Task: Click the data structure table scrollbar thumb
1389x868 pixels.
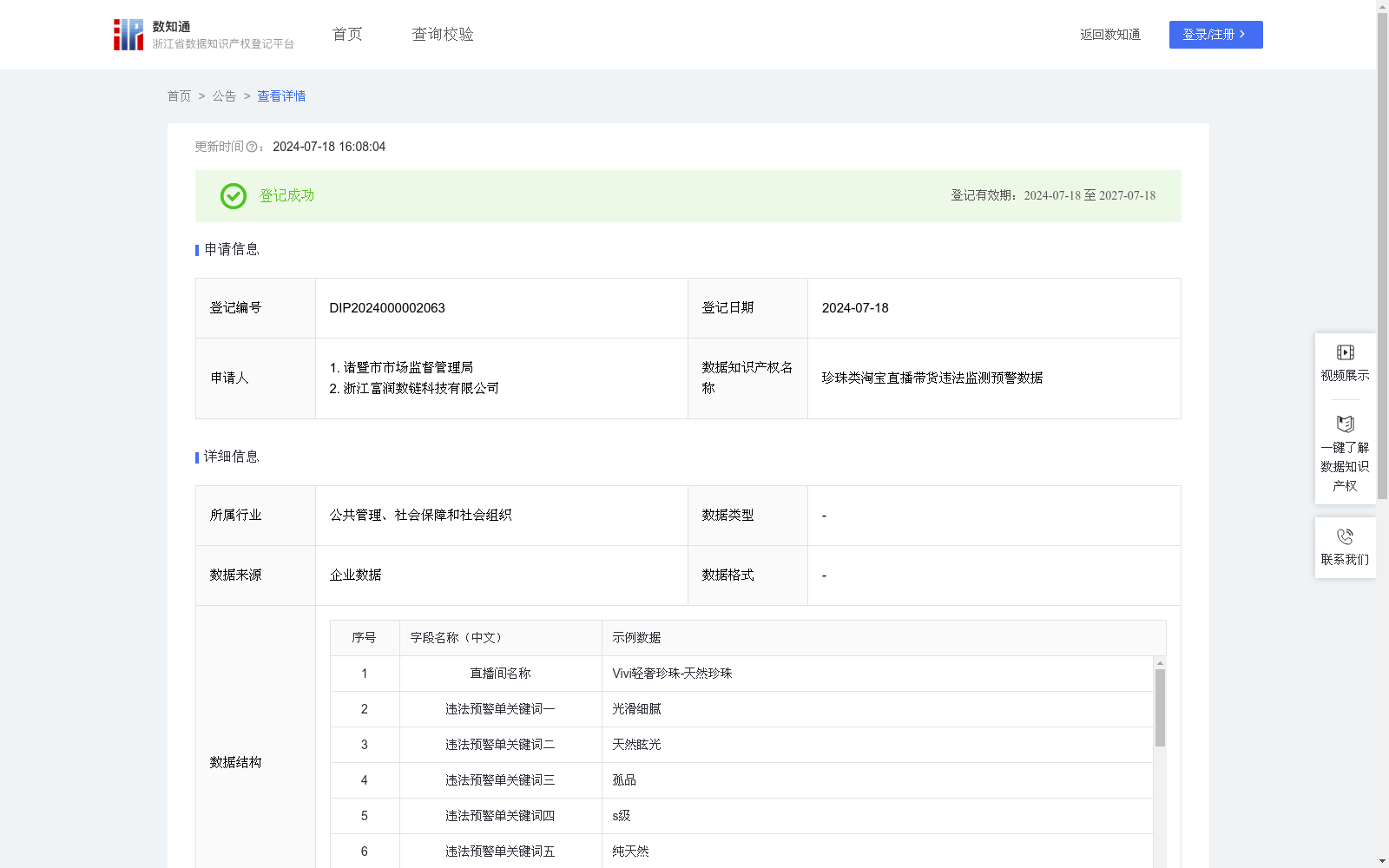Action: coord(1160,707)
